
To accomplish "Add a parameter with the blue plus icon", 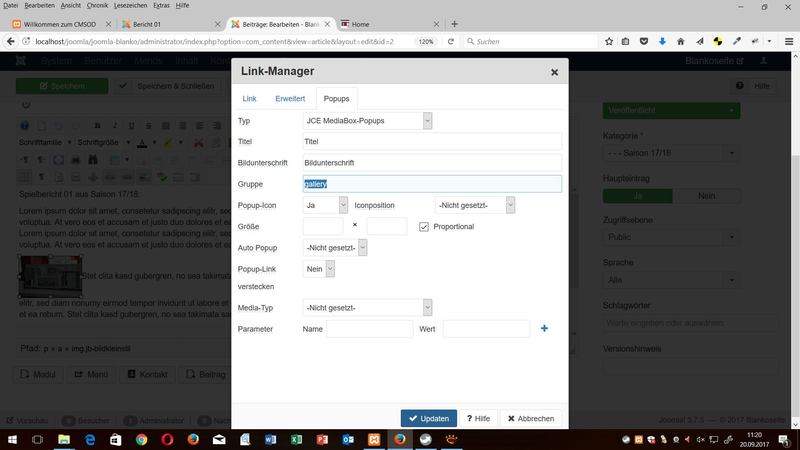I will pos(544,329).
